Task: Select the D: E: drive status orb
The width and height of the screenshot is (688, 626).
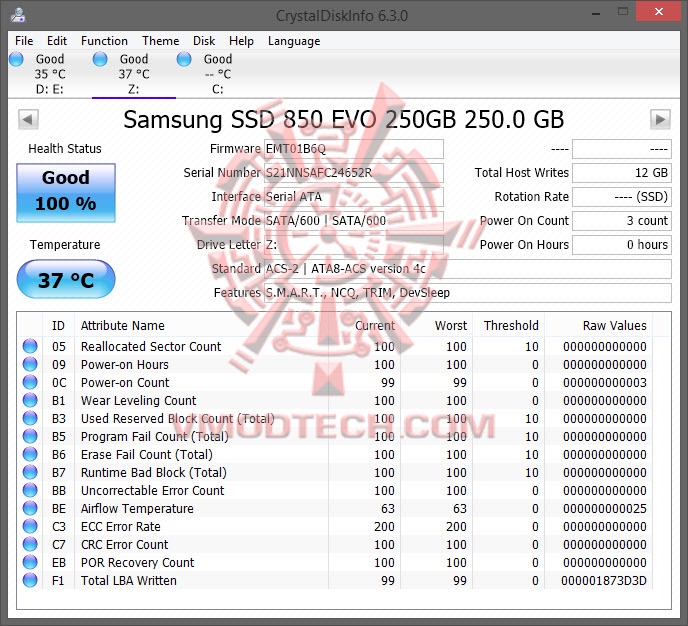Action: 16,59
